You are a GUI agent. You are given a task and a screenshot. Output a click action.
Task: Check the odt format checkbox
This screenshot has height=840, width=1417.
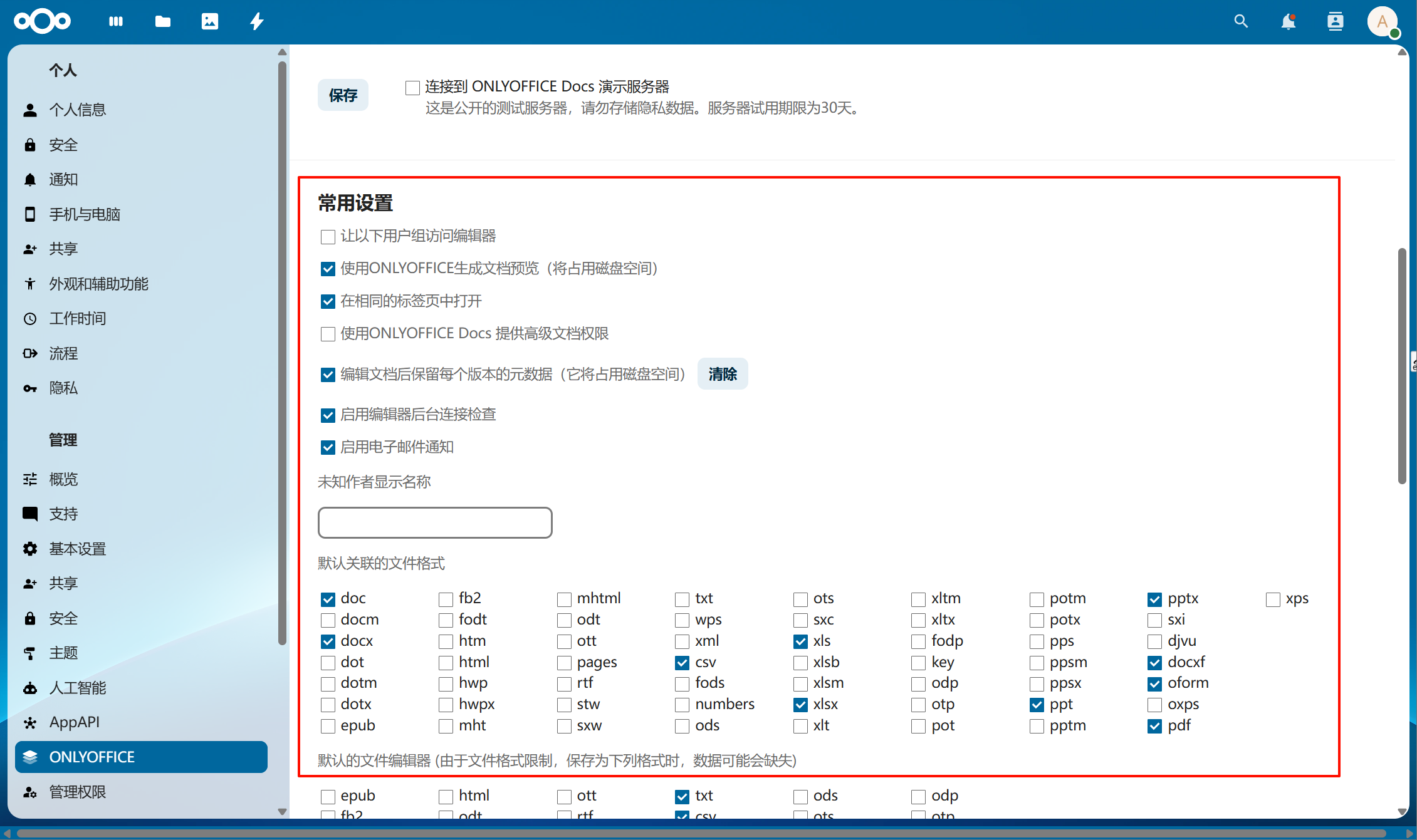(564, 621)
